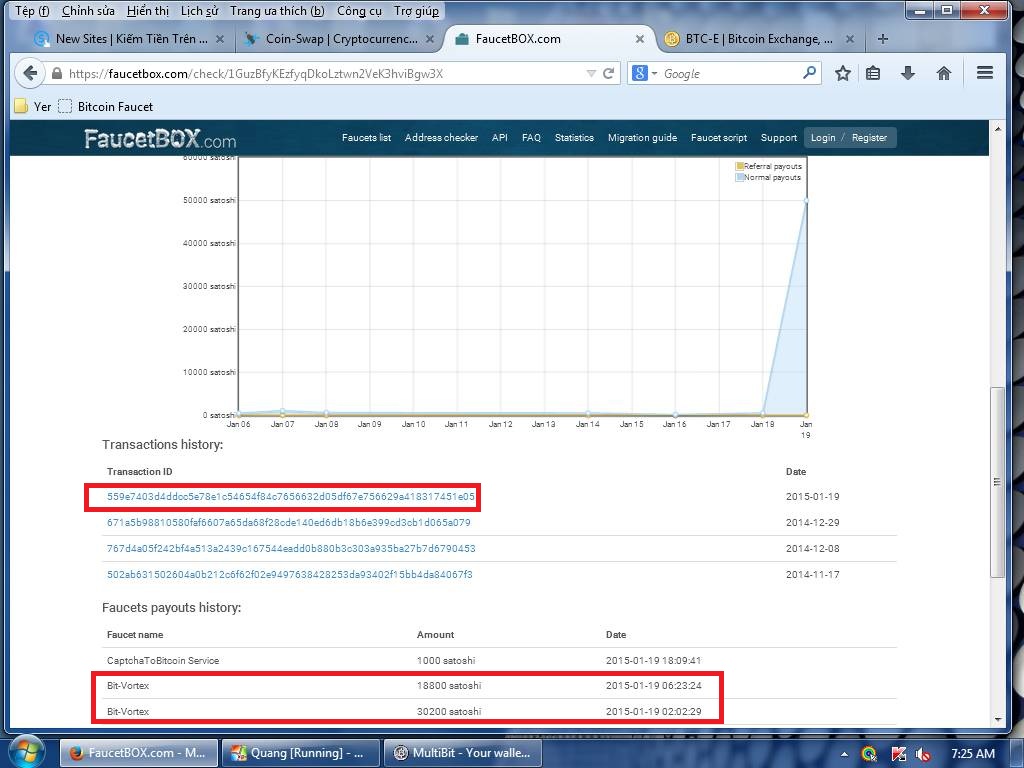The width and height of the screenshot is (1024, 768).
Task: Open the Trang ưa thích menu
Action: click(x=277, y=11)
